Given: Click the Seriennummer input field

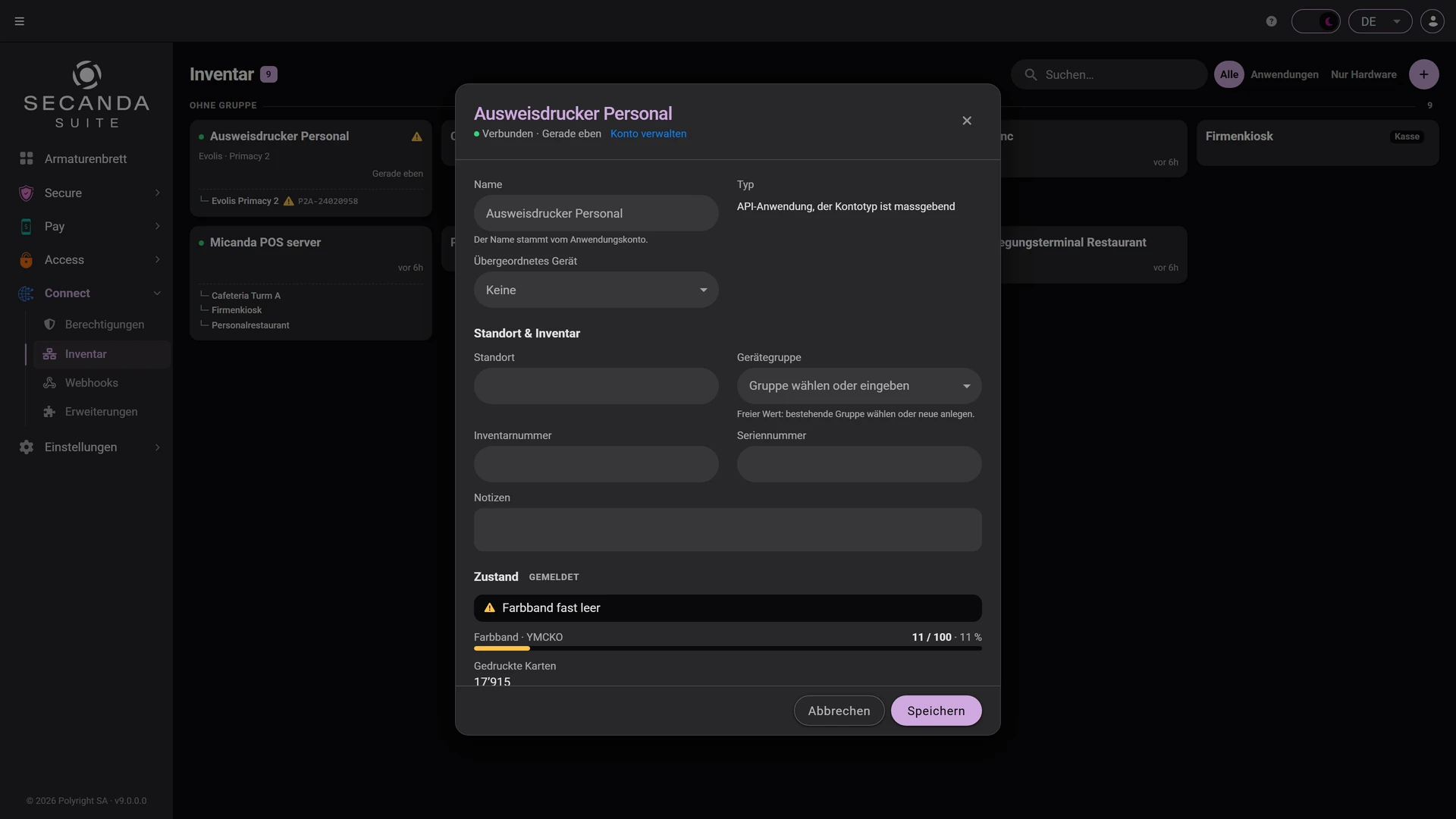Looking at the screenshot, I should pos(859,464).
